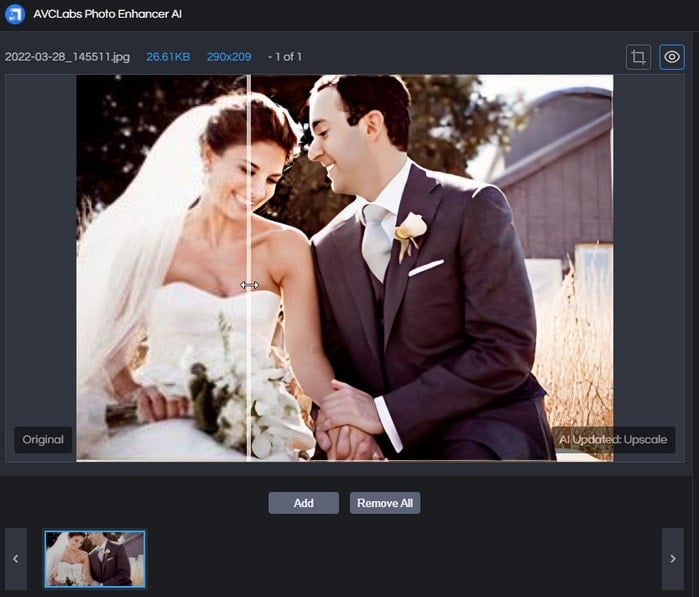Click the AVCLabs app logo icon
The height and width of the screenshot is (597, 699).
[15, 15]
